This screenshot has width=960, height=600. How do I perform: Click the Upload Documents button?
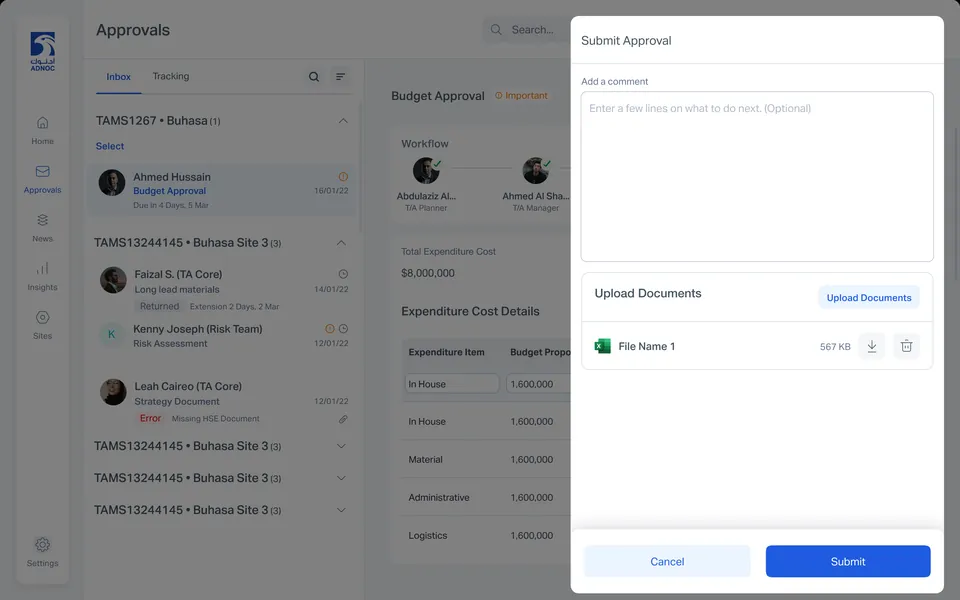coord(869,298)
